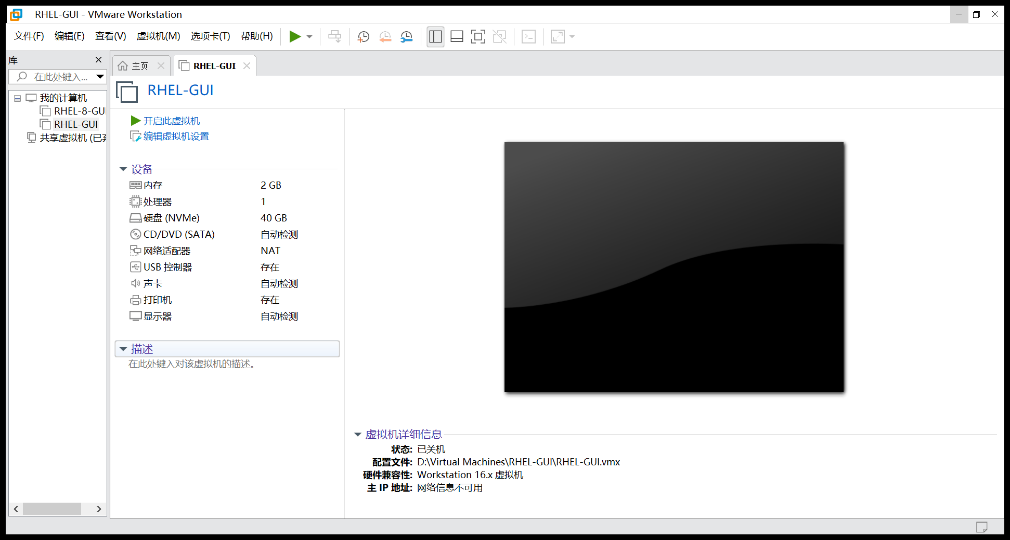This screenshot has height=540, width=1010.
Task: Open the 编辑(E) menu
Action: point(70,36)
